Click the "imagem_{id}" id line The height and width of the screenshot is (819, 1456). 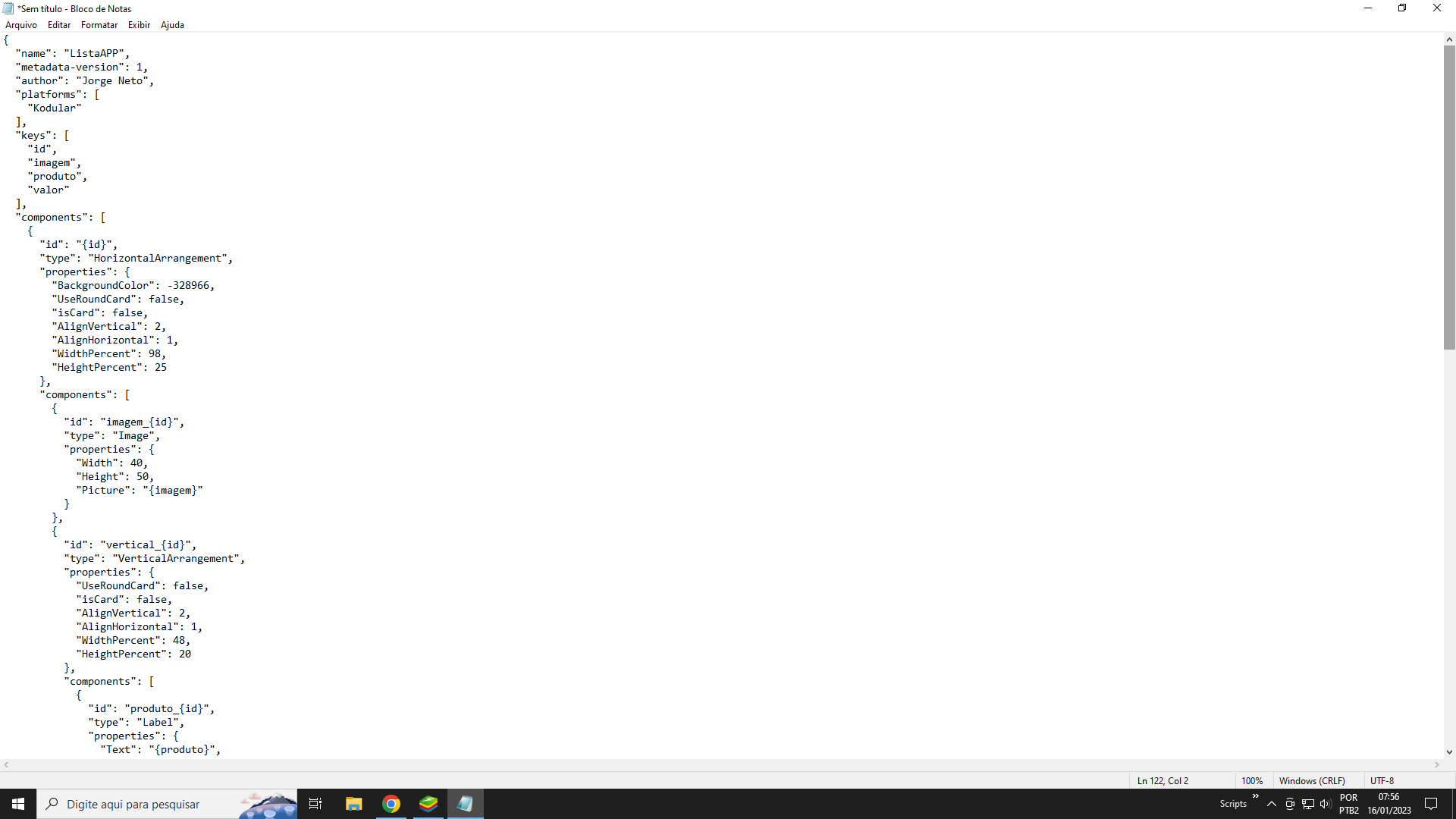coord(124,422)
